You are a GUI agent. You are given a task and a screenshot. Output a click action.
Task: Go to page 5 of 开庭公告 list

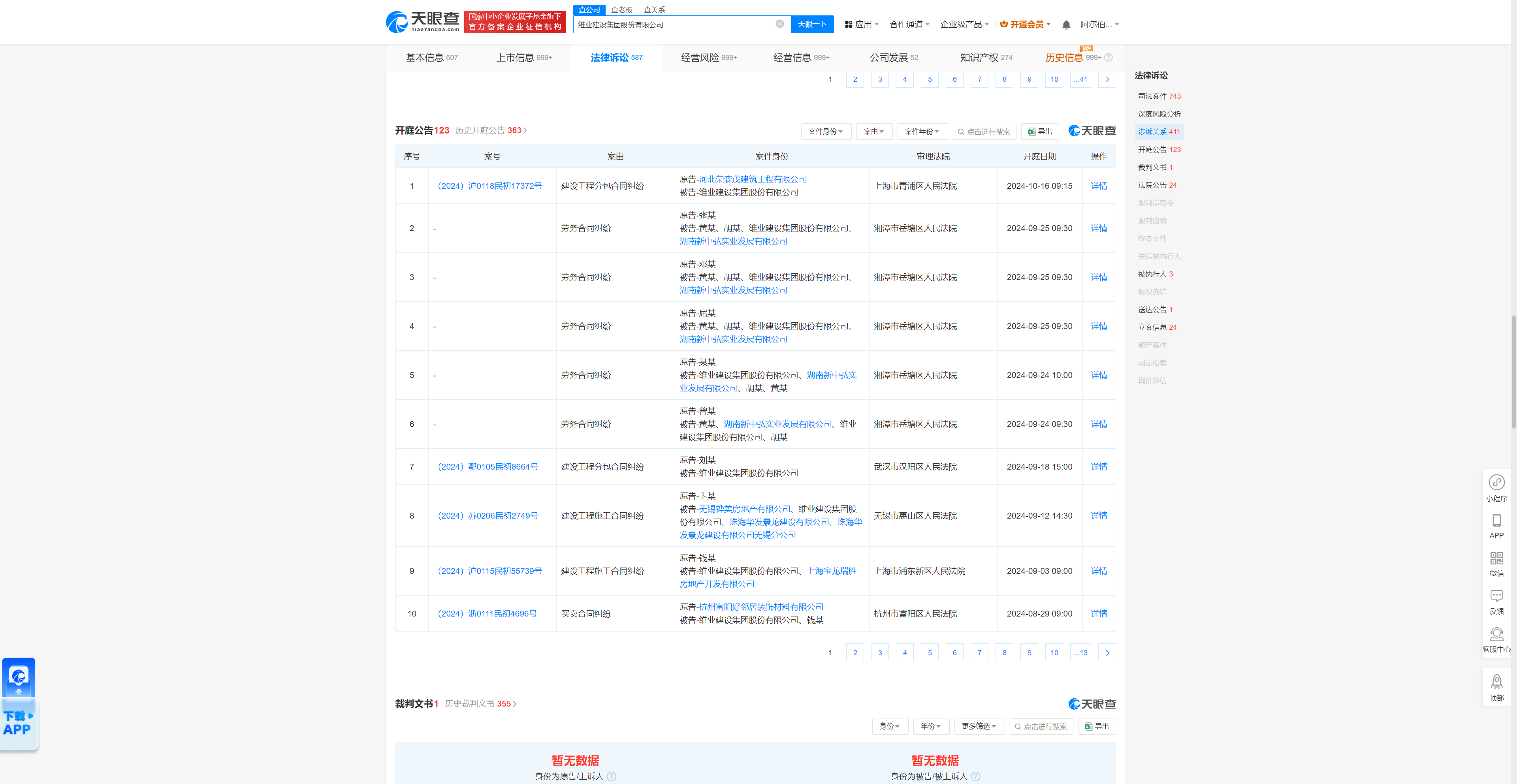pyautogui.click(x=930, y=653)
